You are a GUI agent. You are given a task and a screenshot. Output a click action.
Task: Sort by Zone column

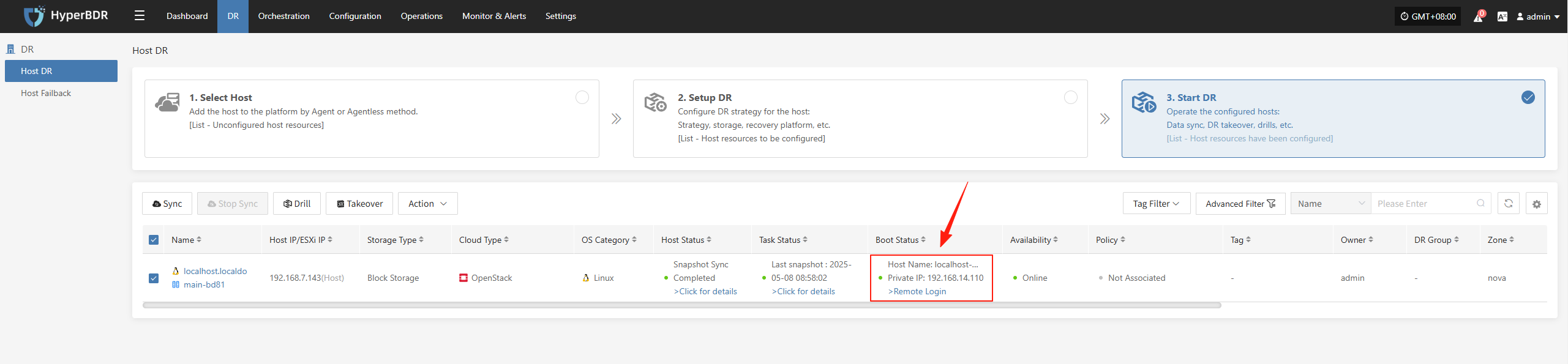1512,240
